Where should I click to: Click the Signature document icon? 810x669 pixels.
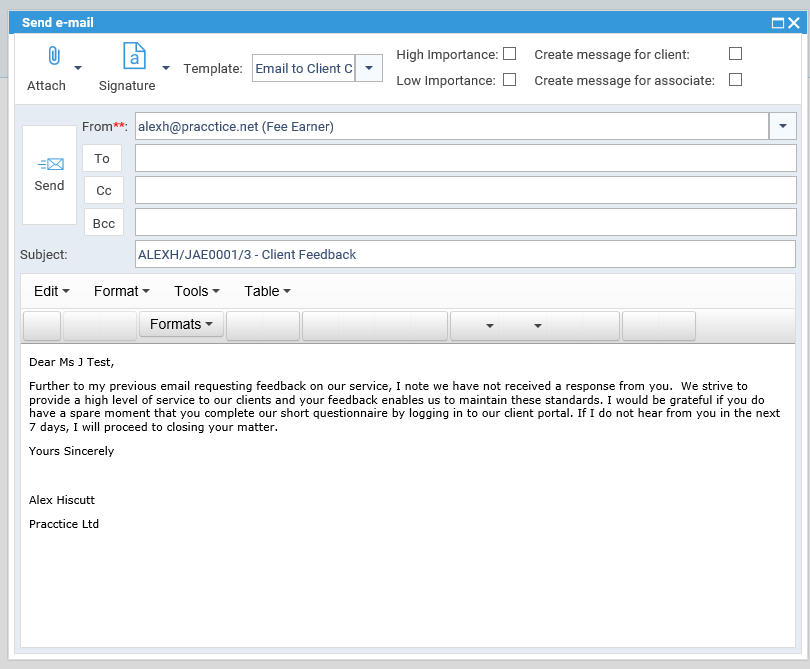(134, 56)
